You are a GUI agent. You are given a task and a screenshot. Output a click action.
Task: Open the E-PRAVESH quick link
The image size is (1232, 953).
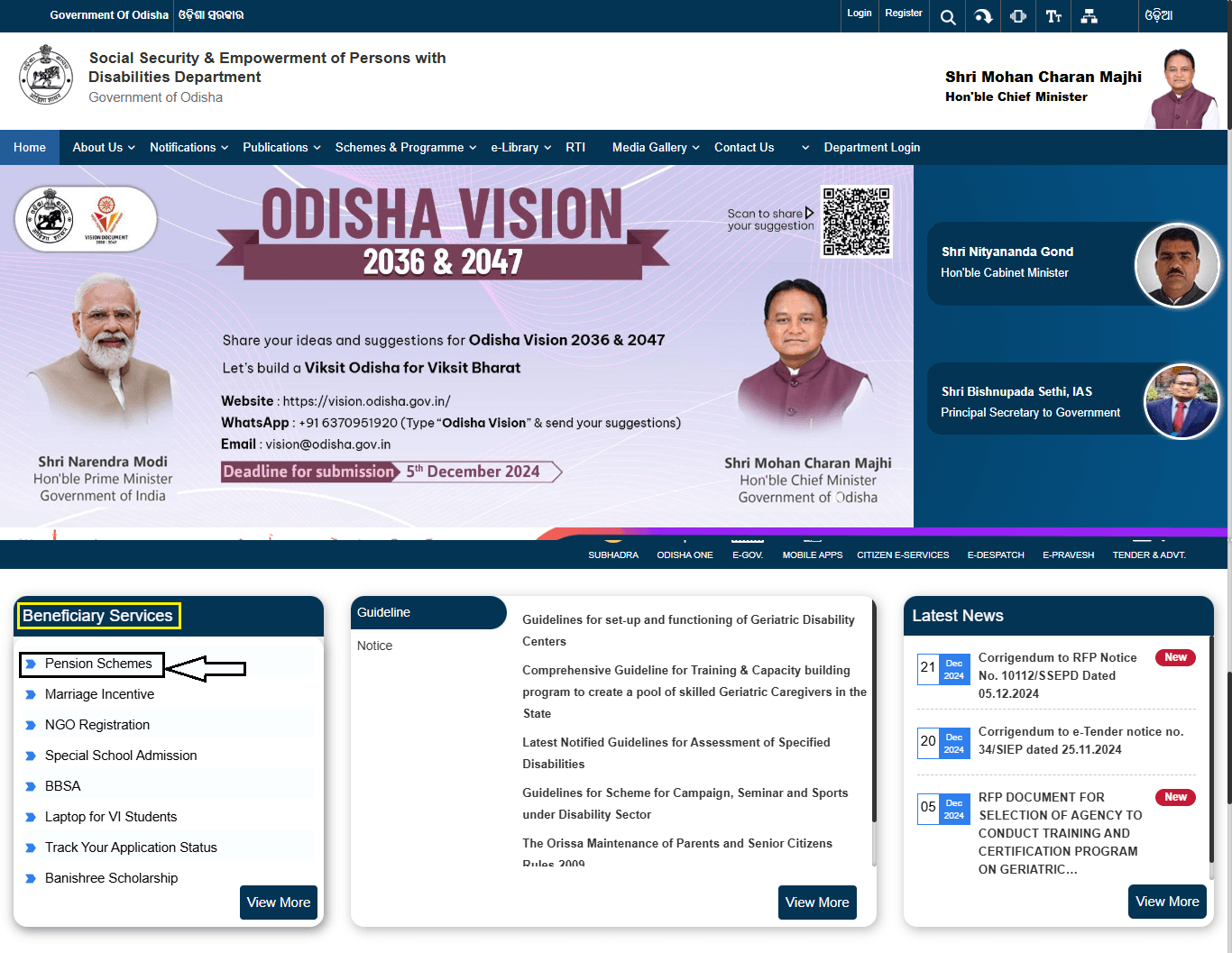coord(1069,554)
